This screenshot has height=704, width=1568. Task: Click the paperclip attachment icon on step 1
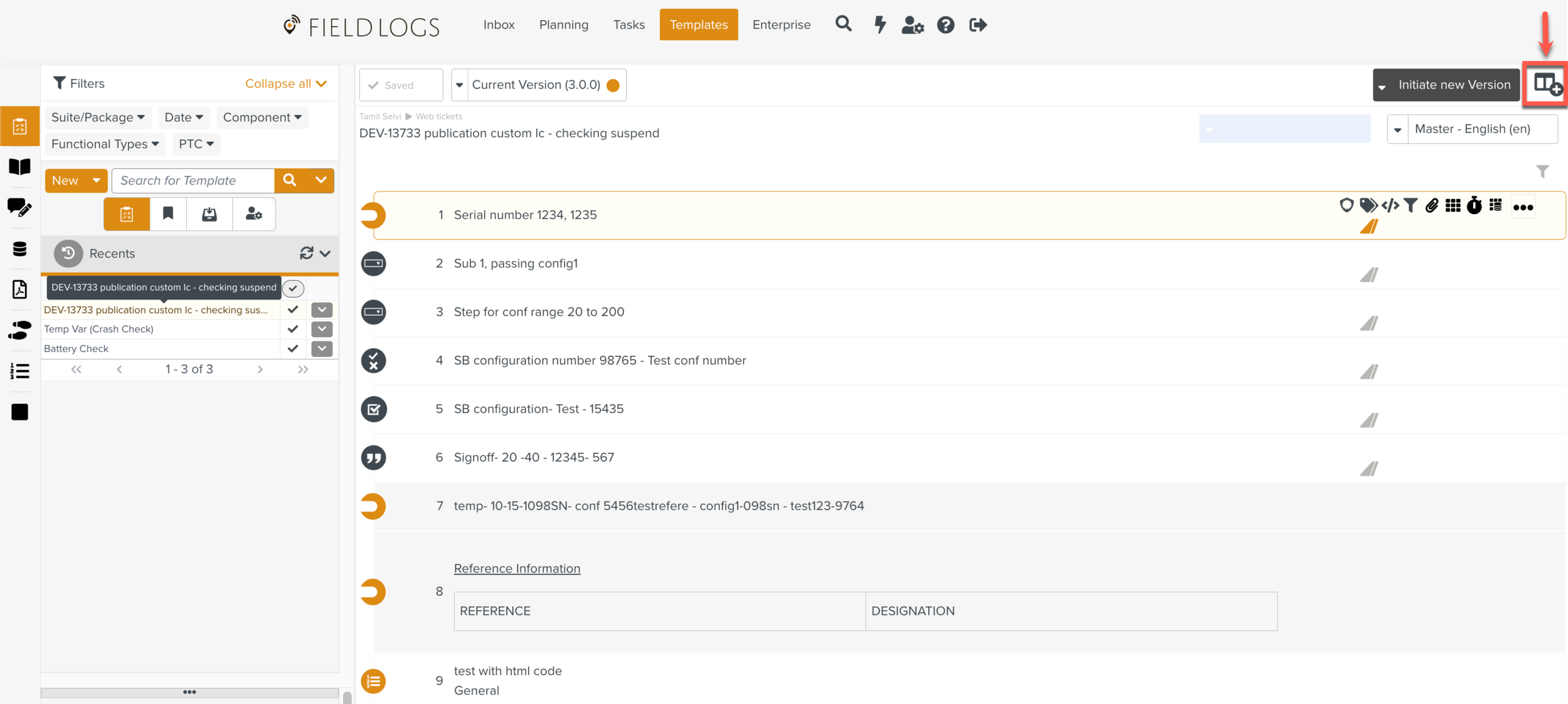1431,206
